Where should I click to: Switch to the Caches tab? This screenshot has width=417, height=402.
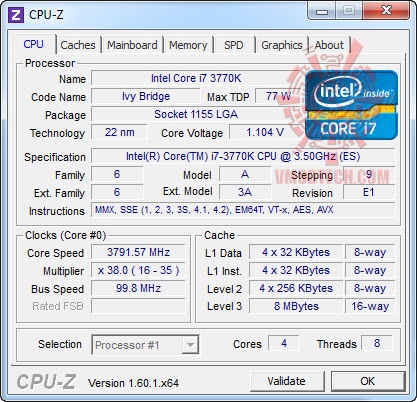[78, 45]
